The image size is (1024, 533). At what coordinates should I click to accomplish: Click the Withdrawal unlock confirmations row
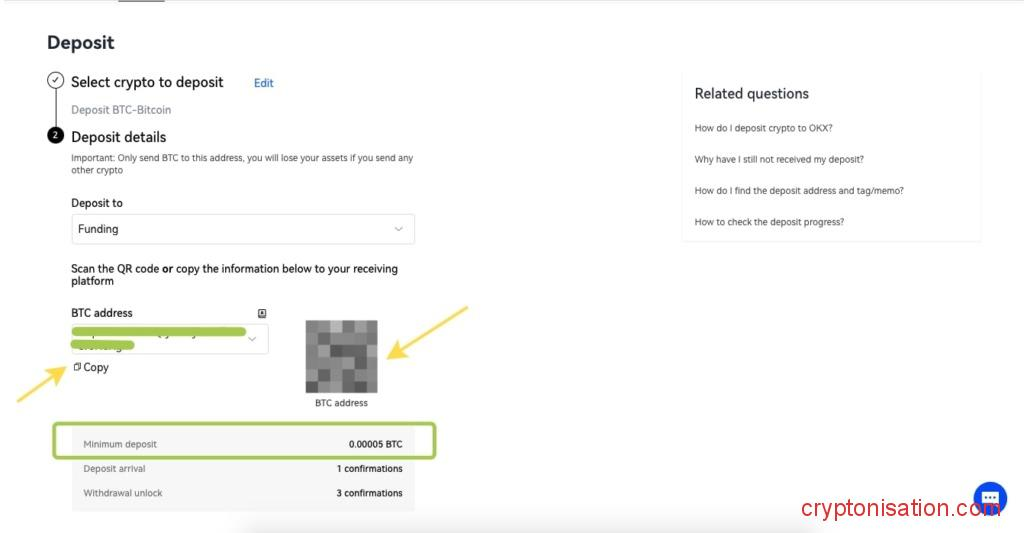pyautogui.click(x=243, y=493)
